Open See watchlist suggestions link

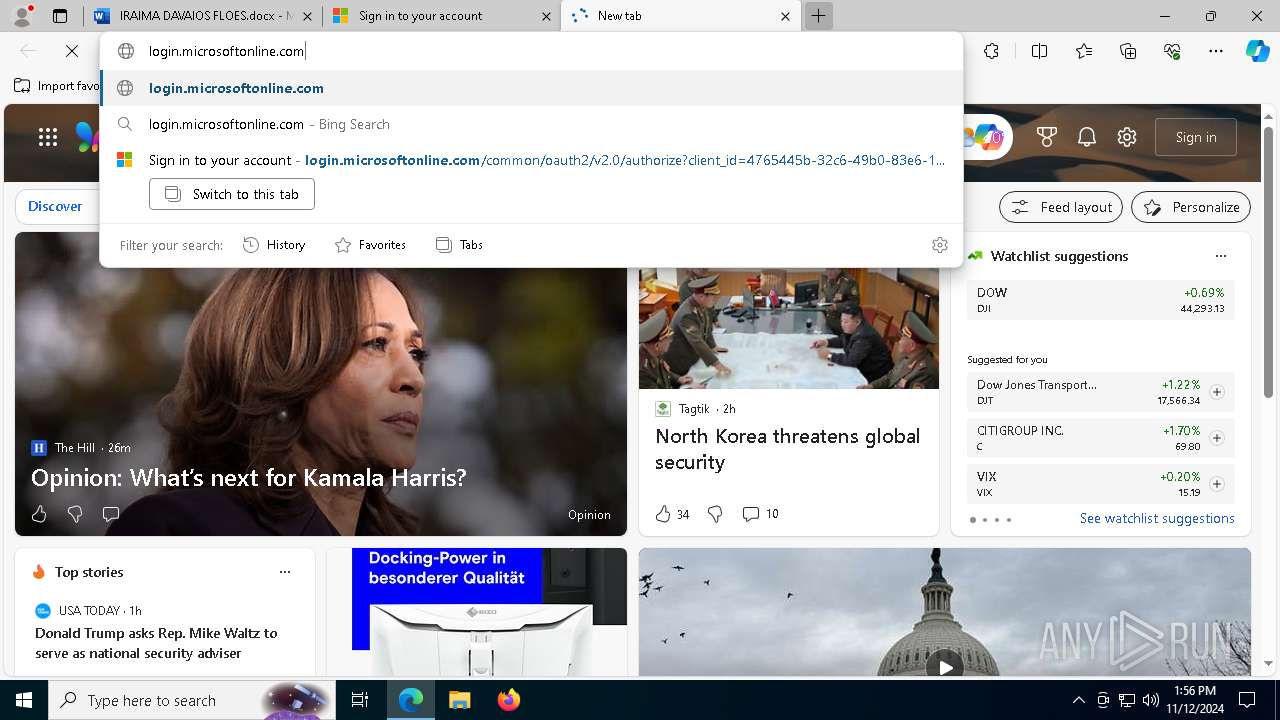[1157, 518]
